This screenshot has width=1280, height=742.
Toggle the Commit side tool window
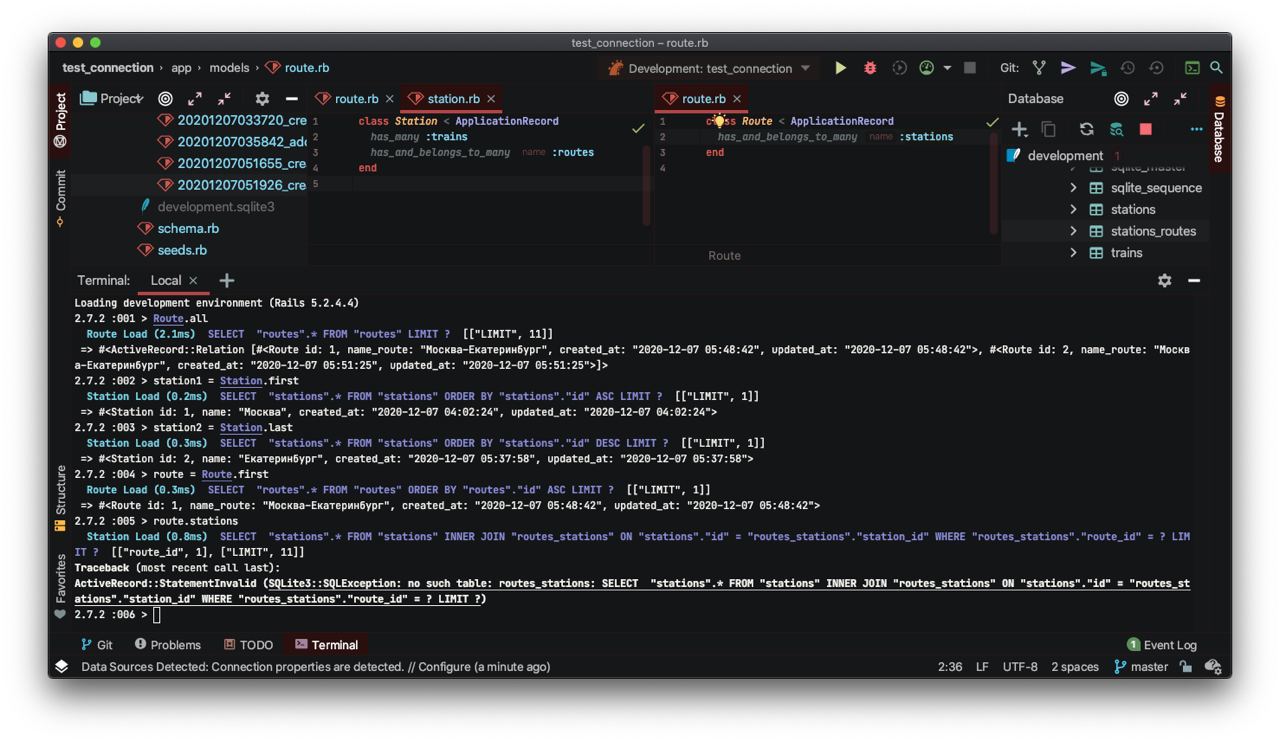point(60,197)
